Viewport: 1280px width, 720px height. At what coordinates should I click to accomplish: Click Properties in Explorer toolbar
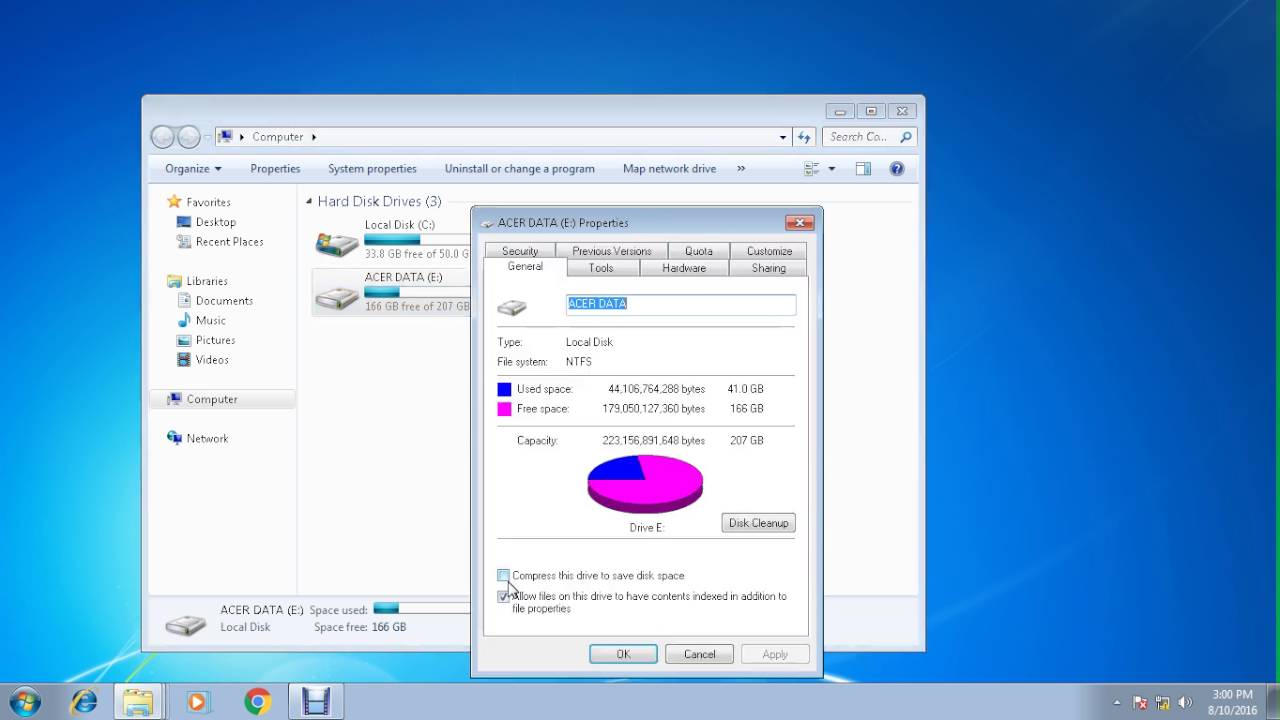(275, 169)
